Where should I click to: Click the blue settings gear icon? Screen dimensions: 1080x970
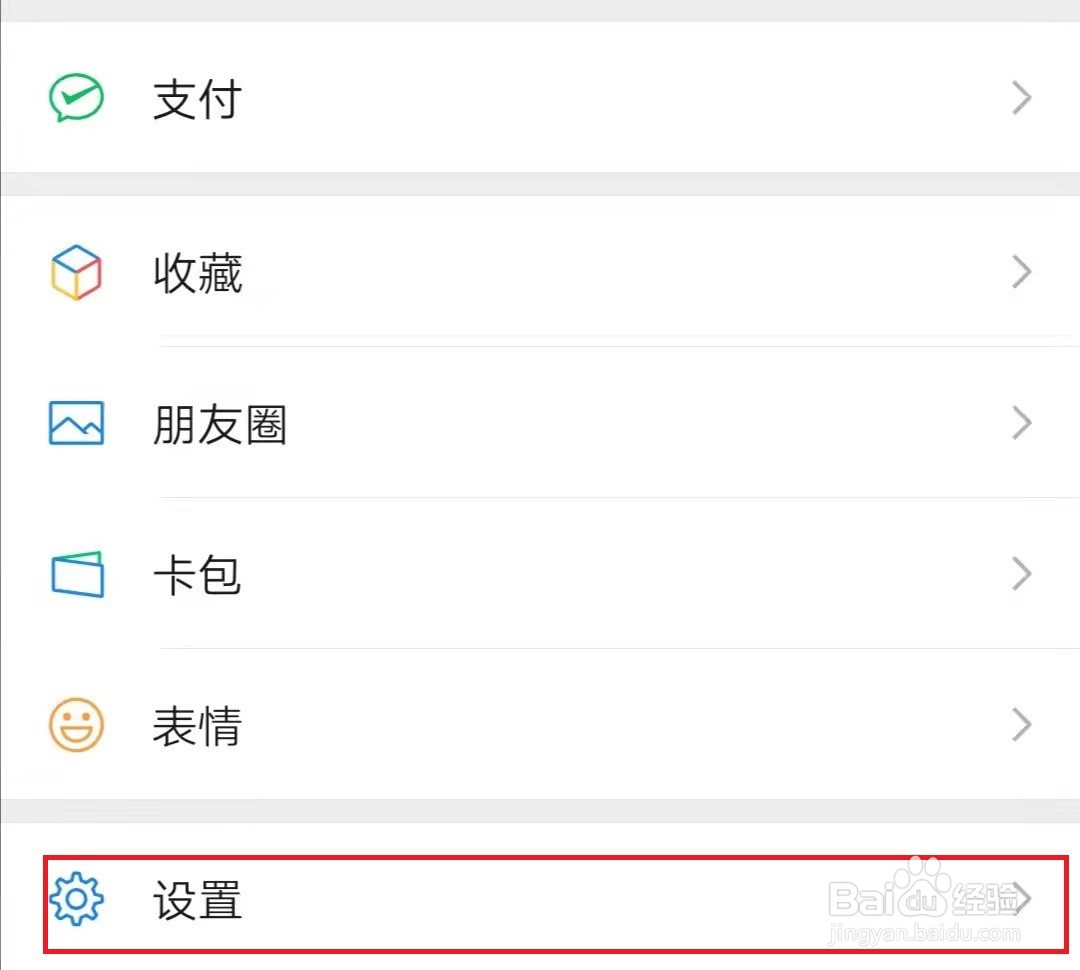(76, 898)
